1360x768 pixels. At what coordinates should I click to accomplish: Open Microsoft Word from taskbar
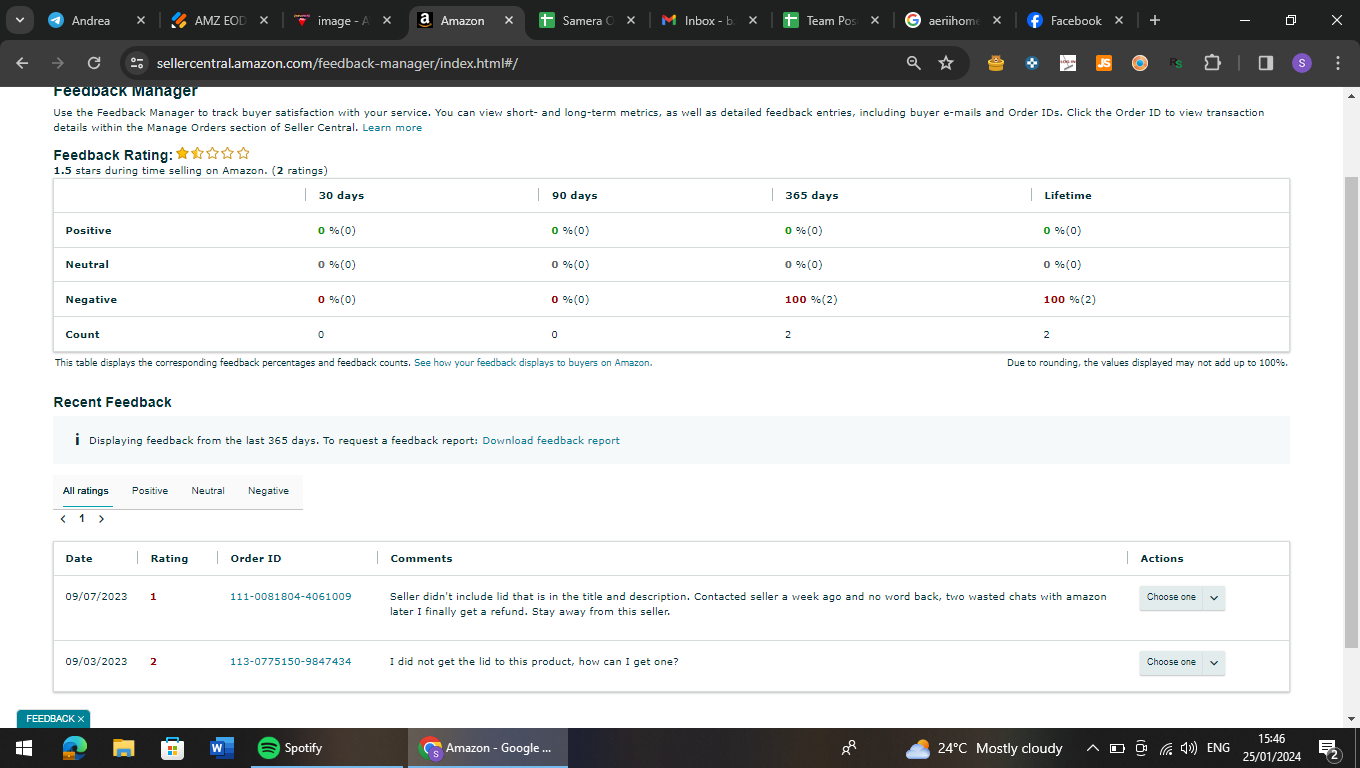220,748
